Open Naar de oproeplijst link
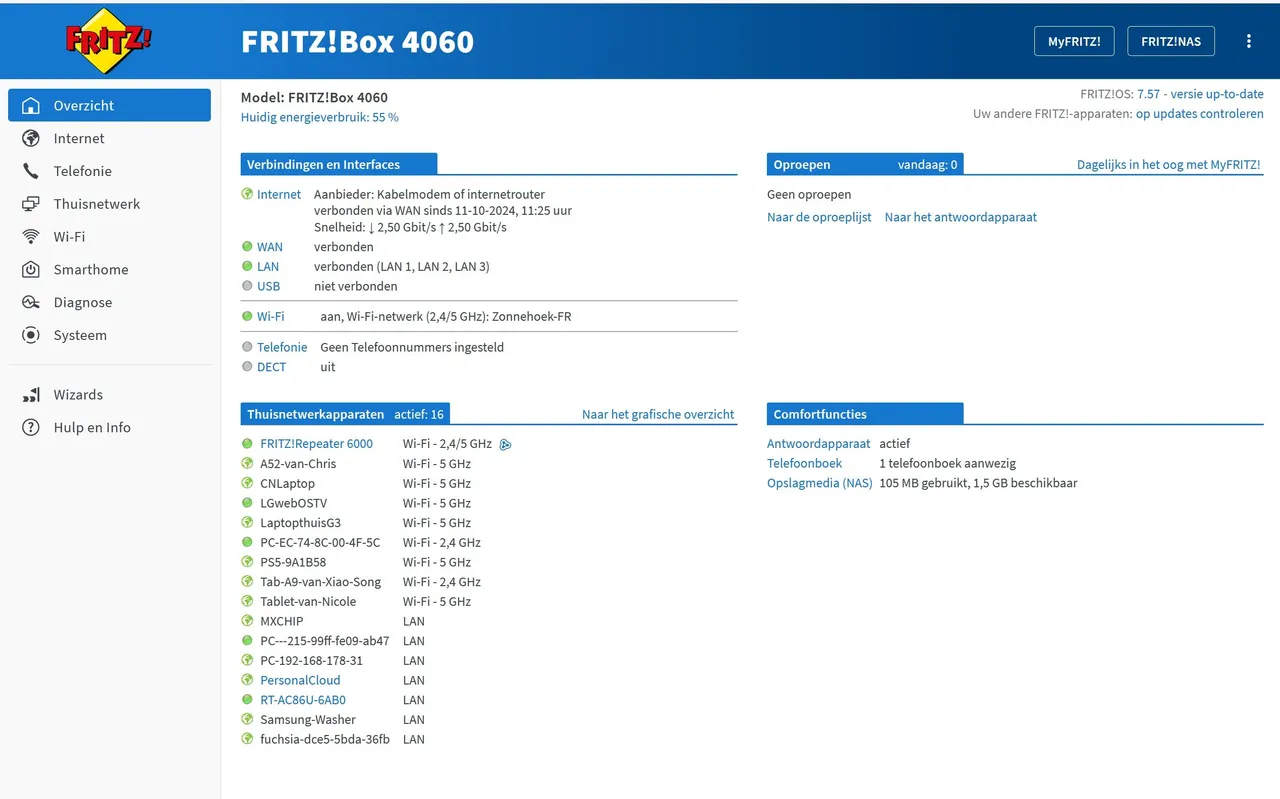The width and height of the screenshot is (1280, 799). (x=819, y=217)
